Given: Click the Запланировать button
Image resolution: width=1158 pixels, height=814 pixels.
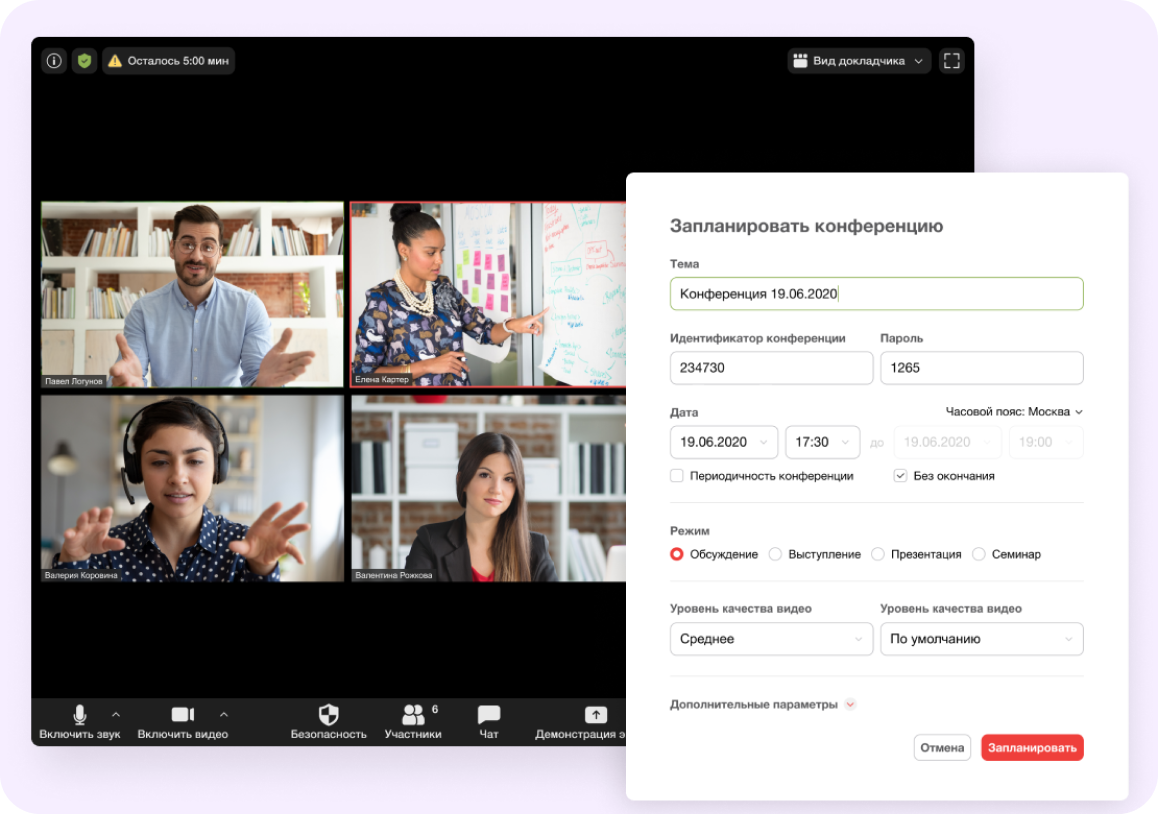Looking at the screenshot, I should [1032, 748].
